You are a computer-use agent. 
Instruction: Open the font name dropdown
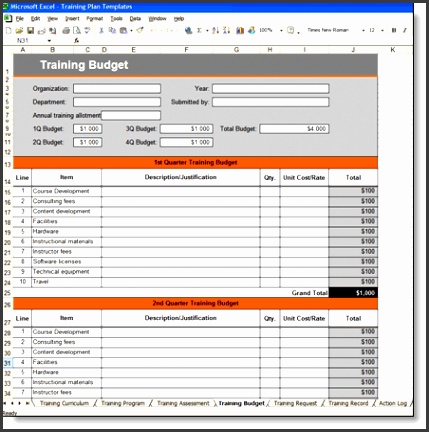363,31
